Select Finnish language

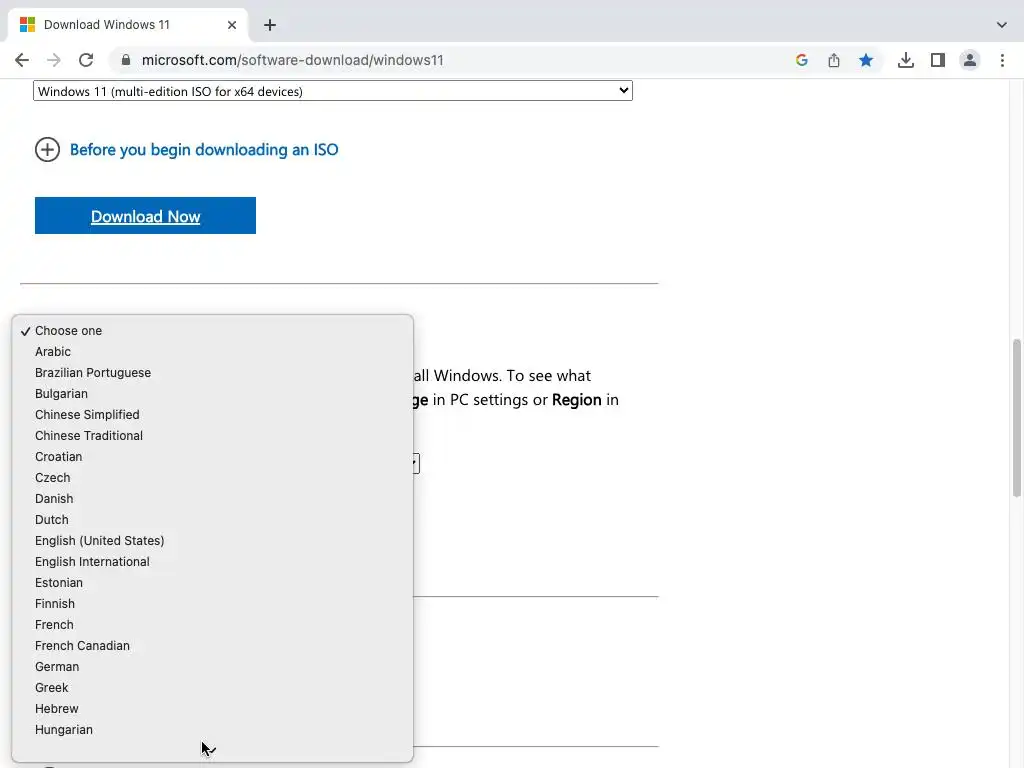click(212, 603)
